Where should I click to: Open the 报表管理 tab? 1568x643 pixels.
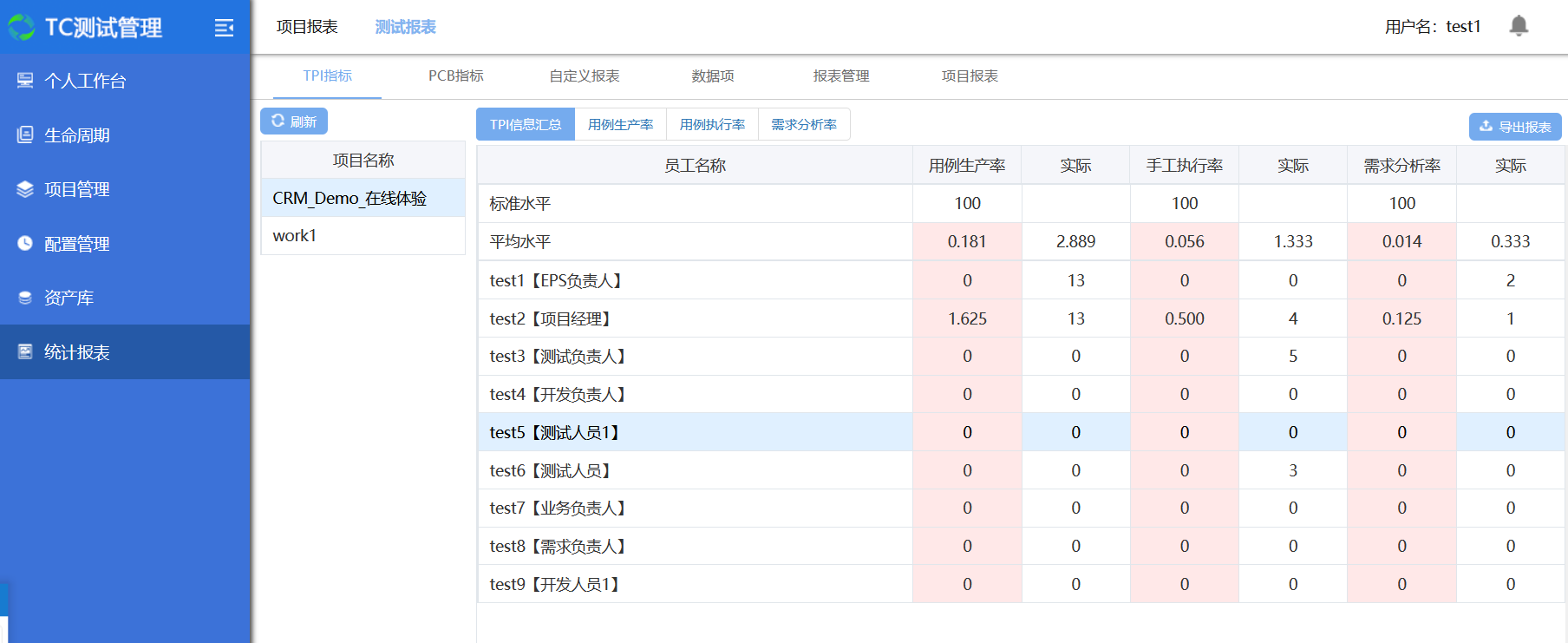click(840, 76)
